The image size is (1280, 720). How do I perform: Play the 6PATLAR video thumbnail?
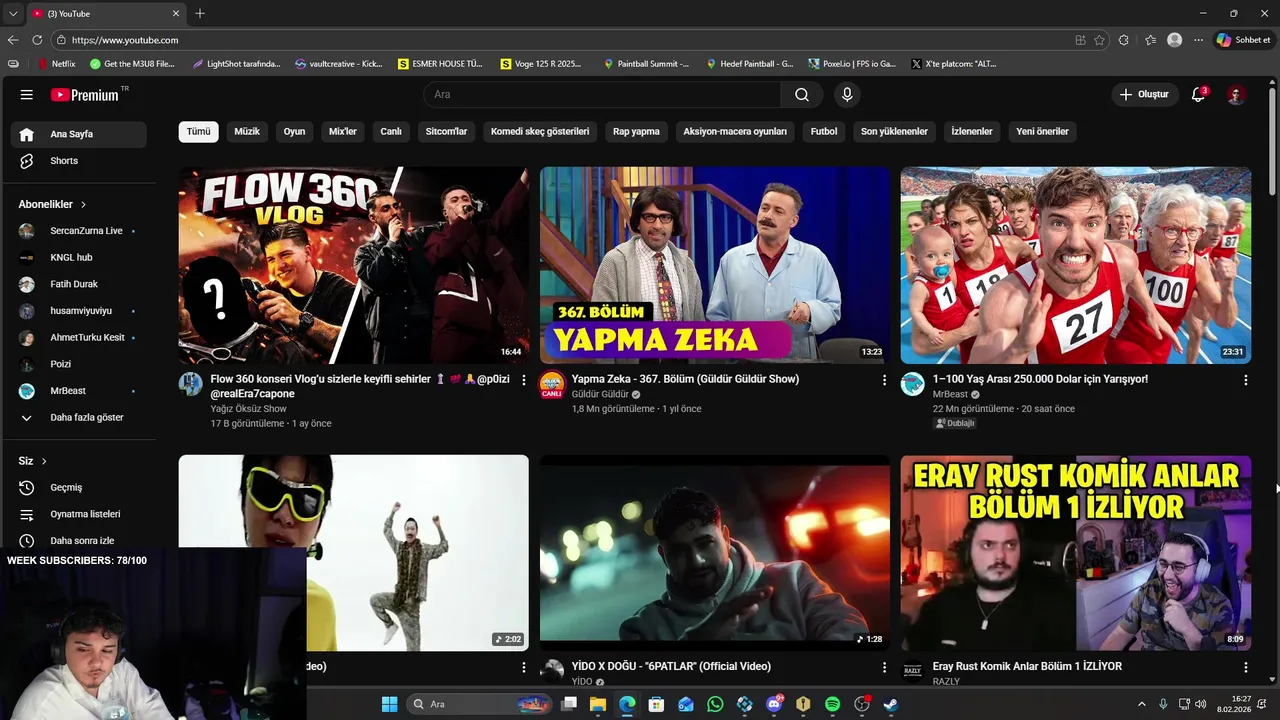coord(715,553)
